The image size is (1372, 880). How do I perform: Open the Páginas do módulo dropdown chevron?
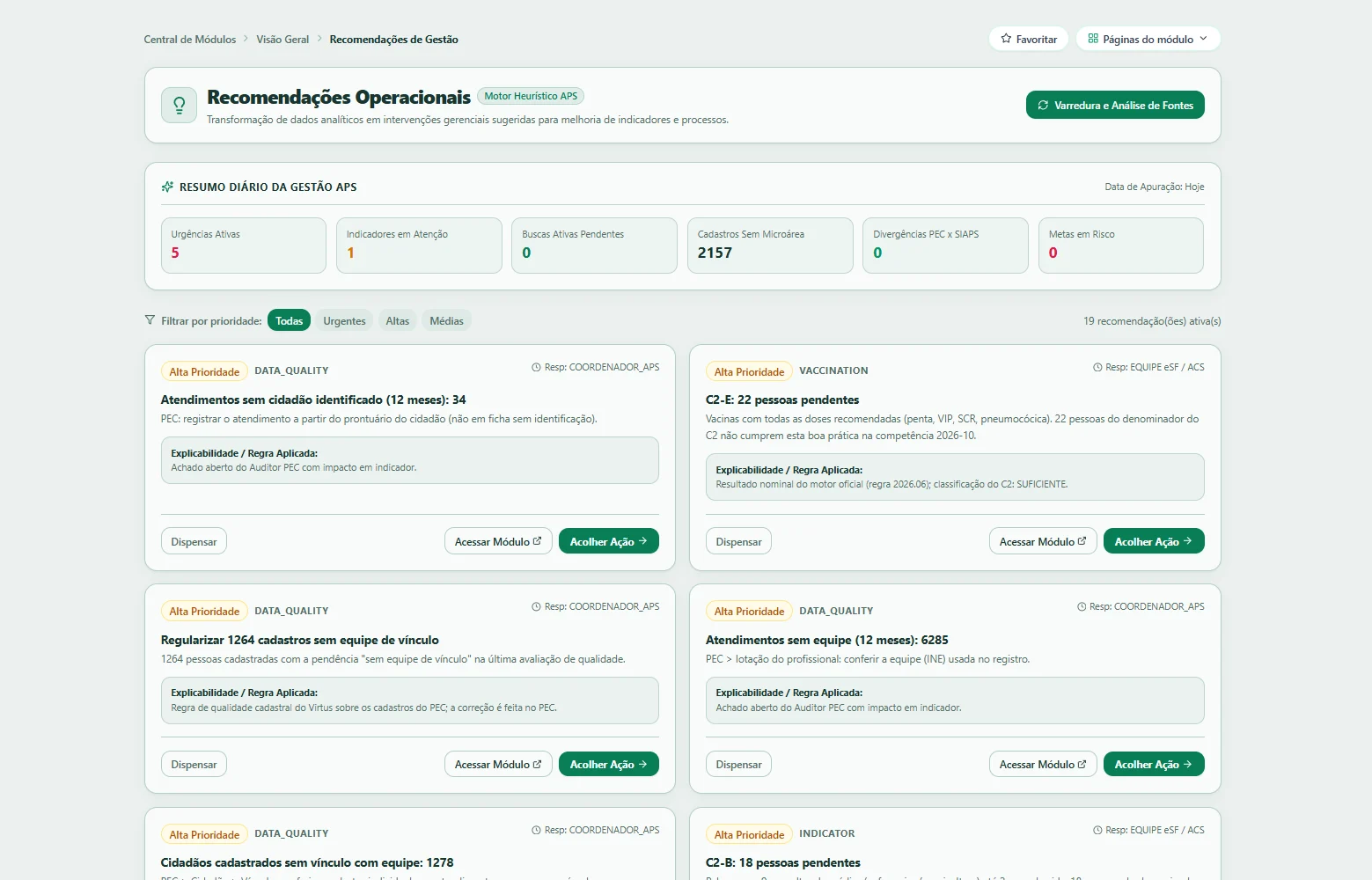tap(1203, 39)
